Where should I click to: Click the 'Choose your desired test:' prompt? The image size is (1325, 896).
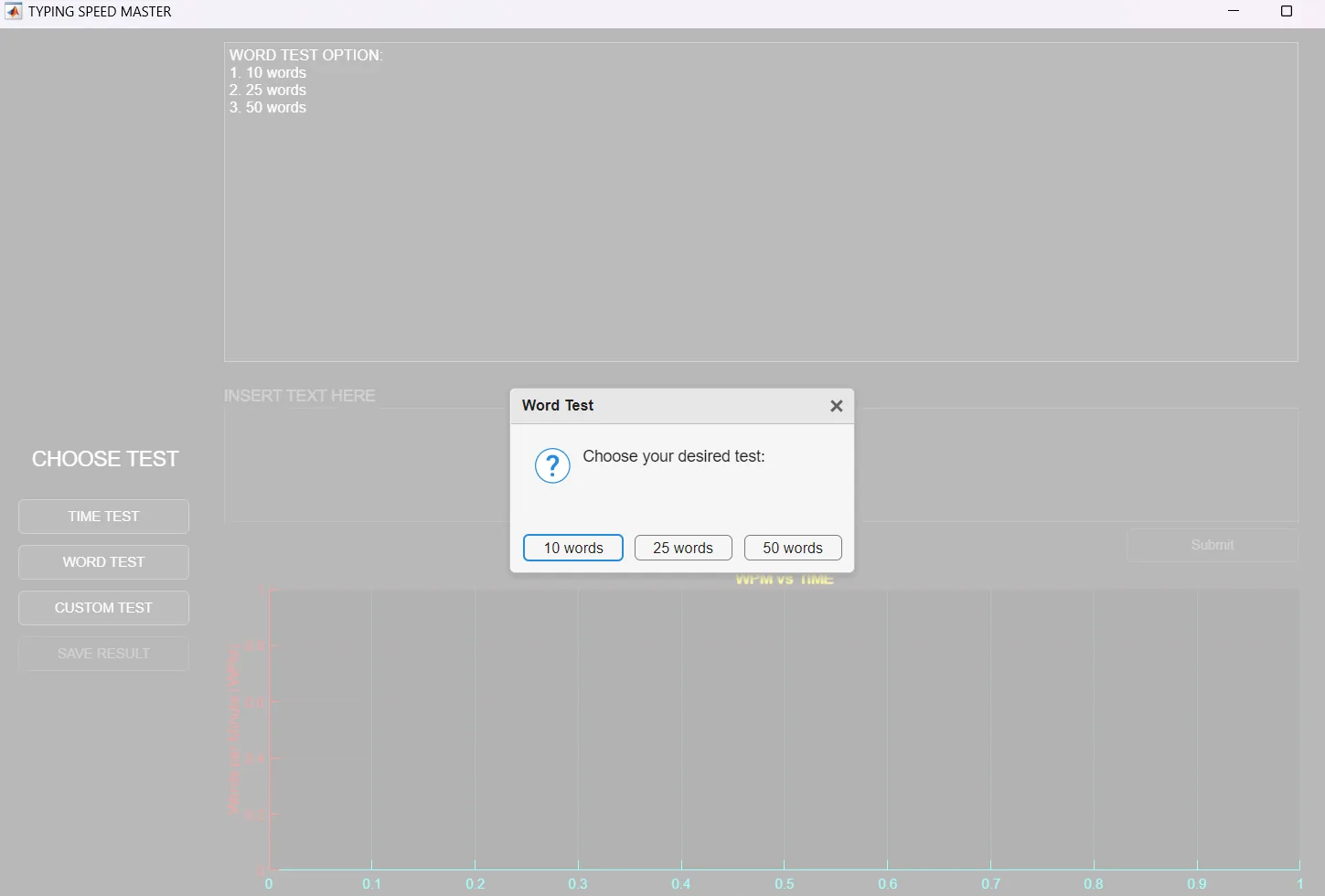(674, 456)
